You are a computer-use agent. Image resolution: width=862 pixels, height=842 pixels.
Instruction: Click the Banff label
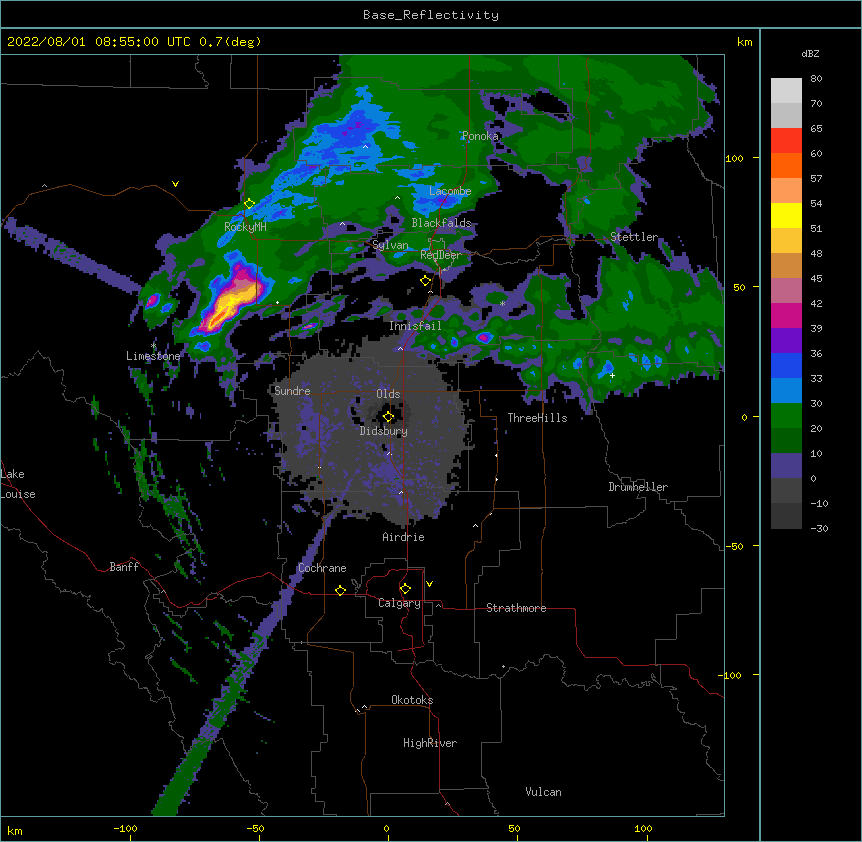pyautogui.click(x=124, y=567)
